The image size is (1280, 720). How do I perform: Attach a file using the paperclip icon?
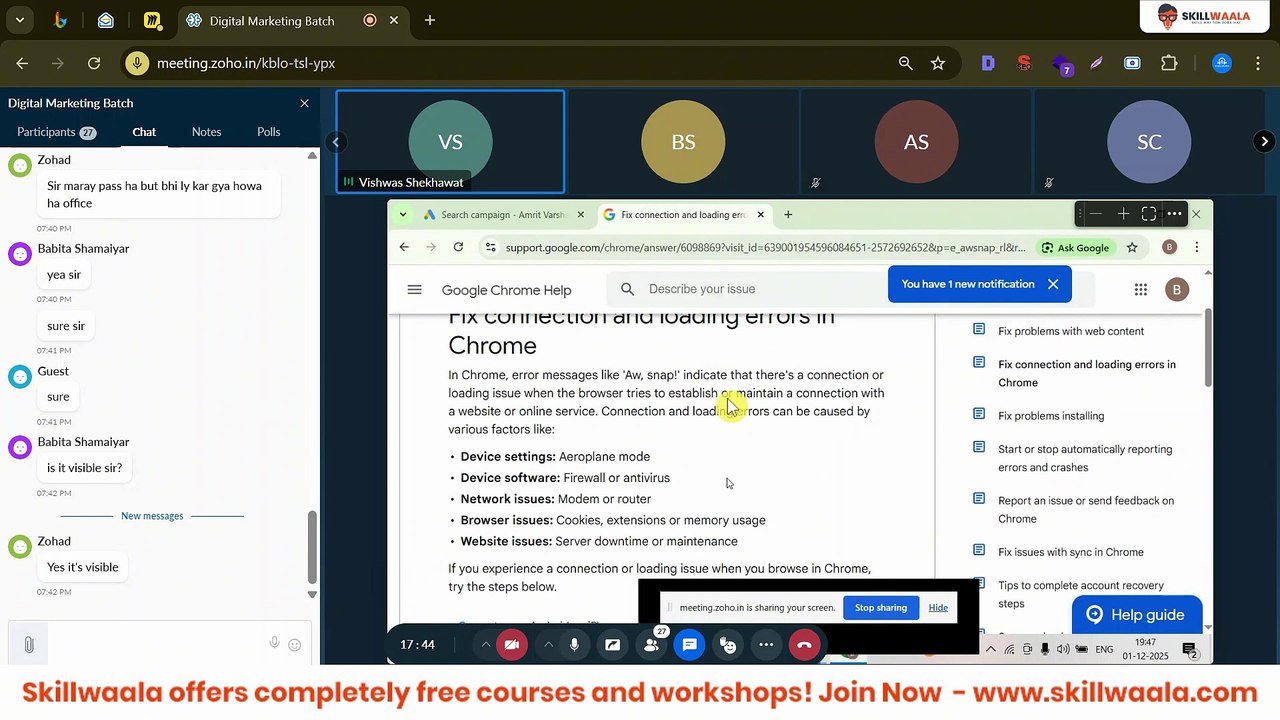click(29, 645)
